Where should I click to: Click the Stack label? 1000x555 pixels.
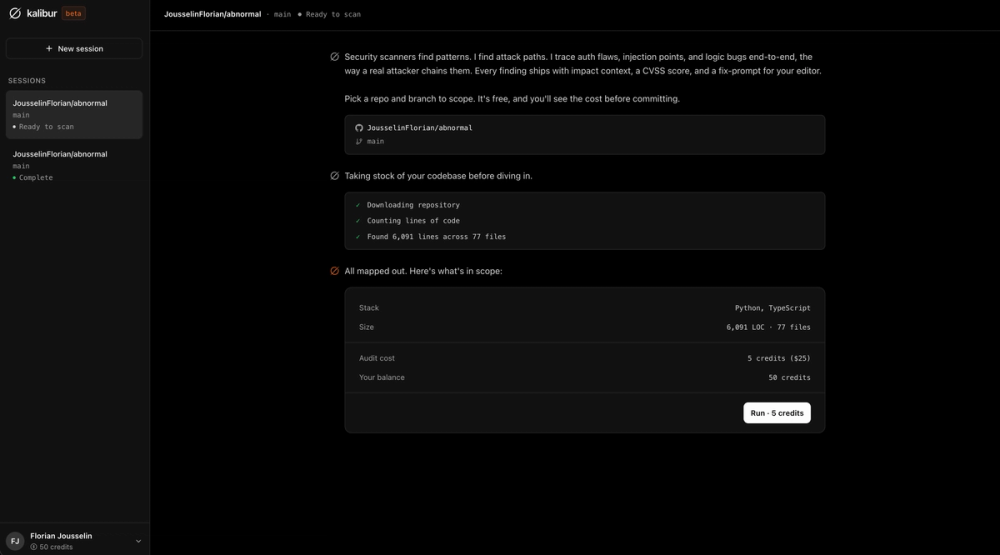(369, 308)
